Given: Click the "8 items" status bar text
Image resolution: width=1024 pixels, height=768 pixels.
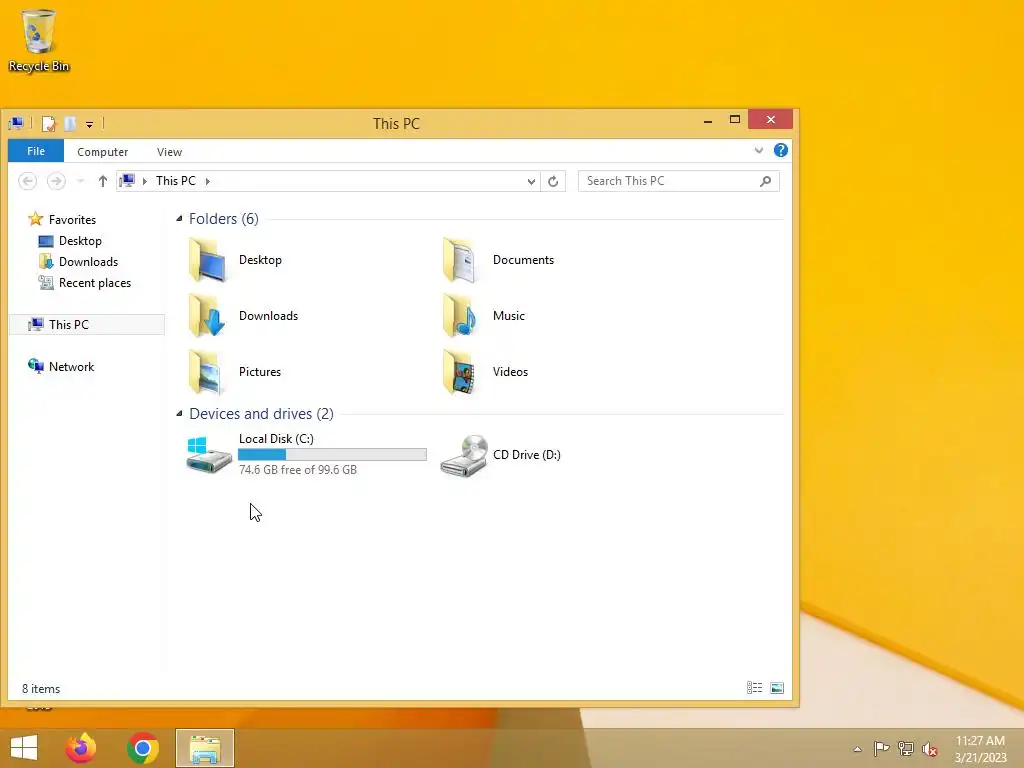Looking at the screenshot, I should pyautogui.click(x=41, y=689).
